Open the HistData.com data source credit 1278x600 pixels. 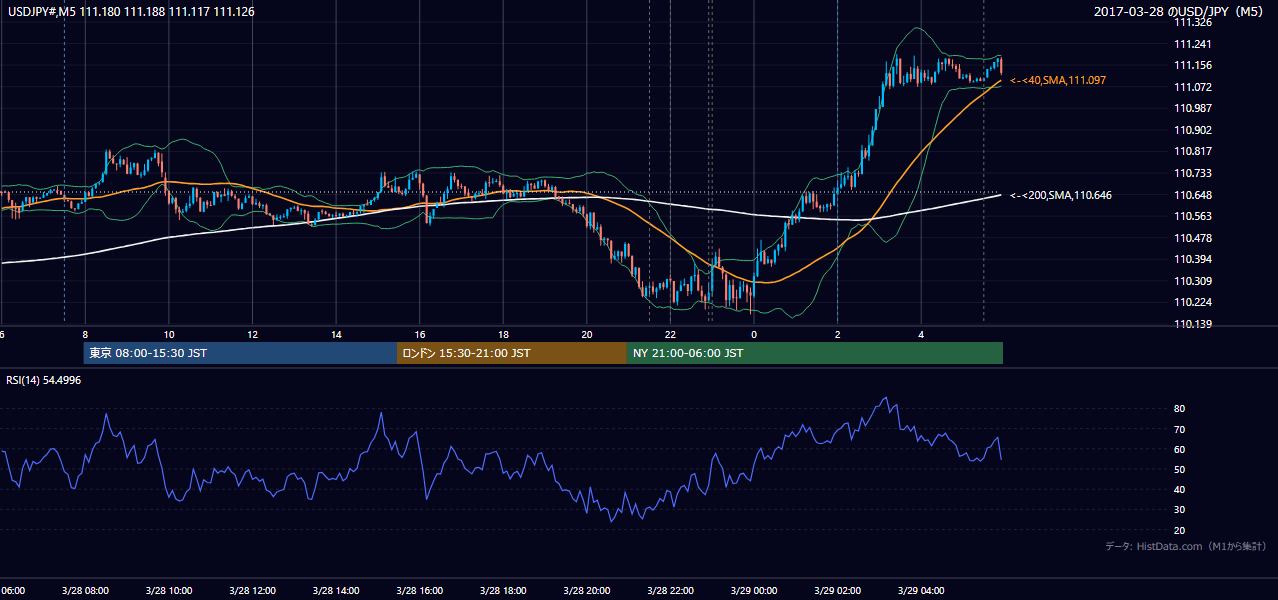pyautogui.click(x=1185, y=546)
